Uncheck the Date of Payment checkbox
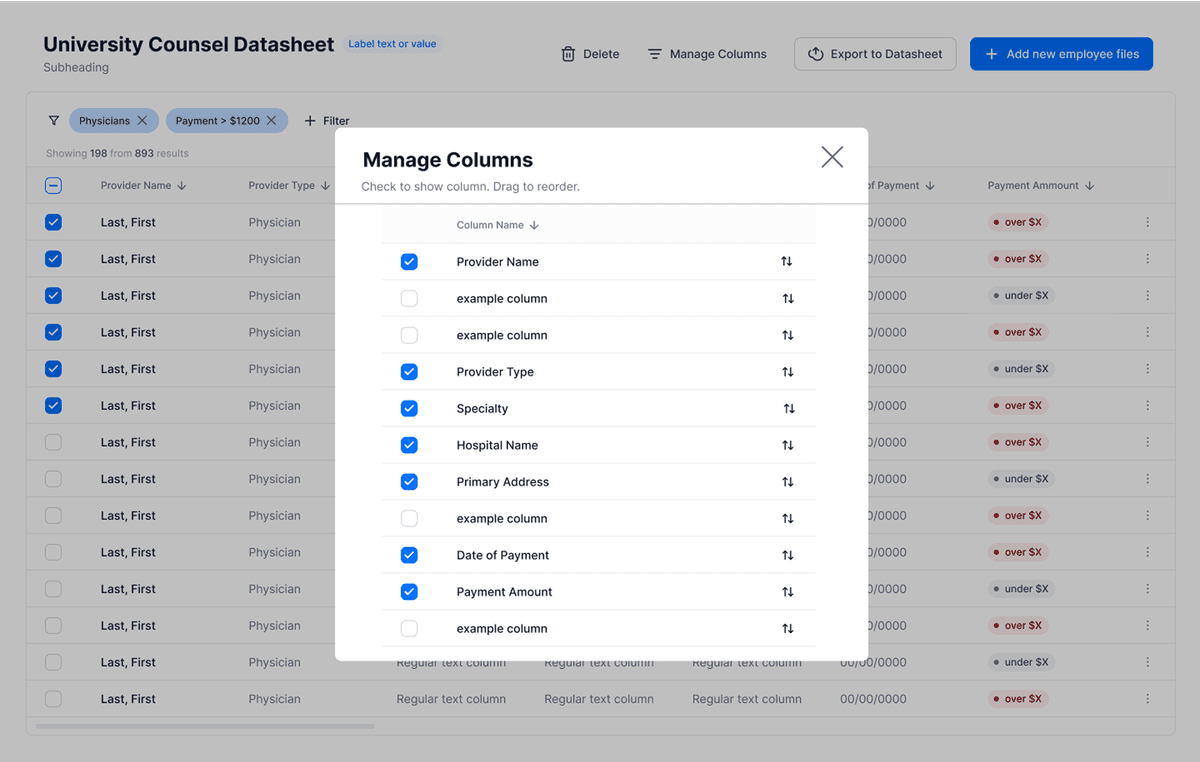Image resolution: width=1200 pixels, height=762 pixels. (x=409, y=555)
